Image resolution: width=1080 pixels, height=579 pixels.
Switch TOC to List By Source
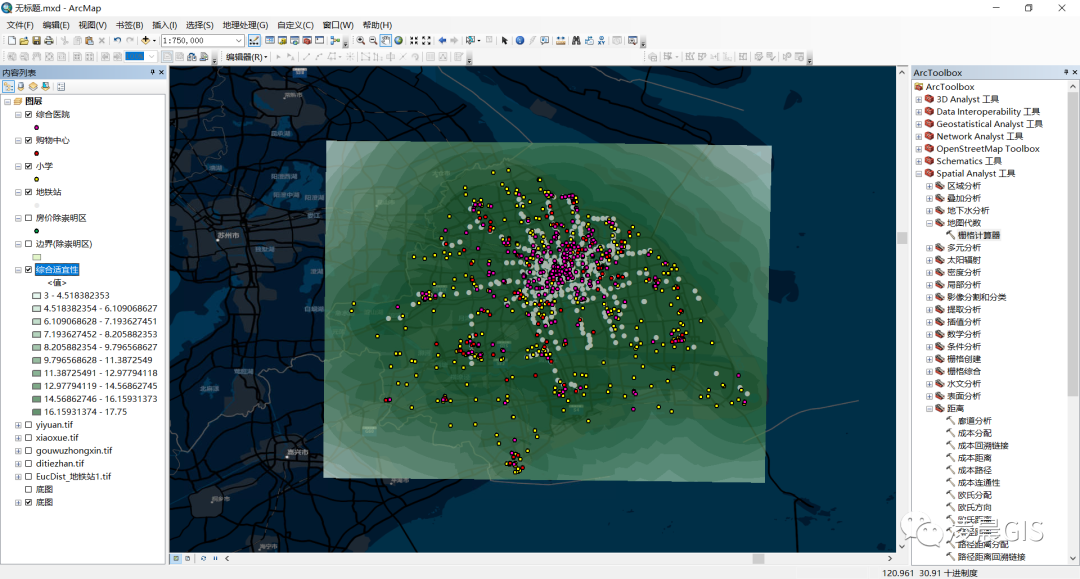21,87
